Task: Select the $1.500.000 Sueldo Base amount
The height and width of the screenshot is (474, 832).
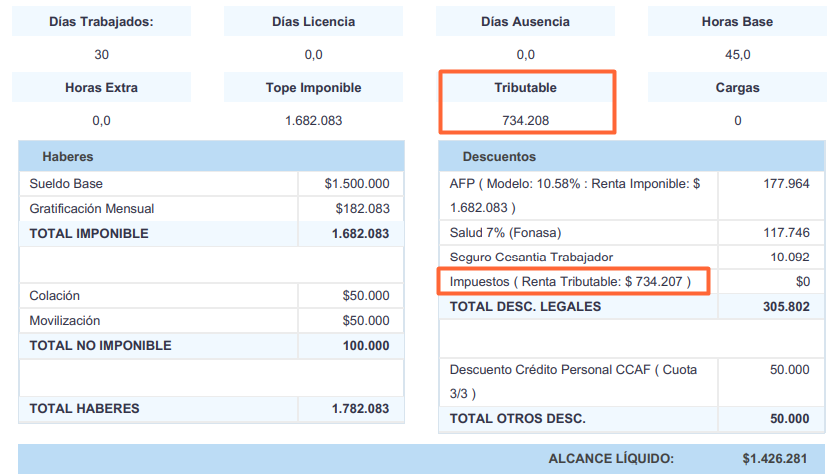Action: [x=357, y=184]
